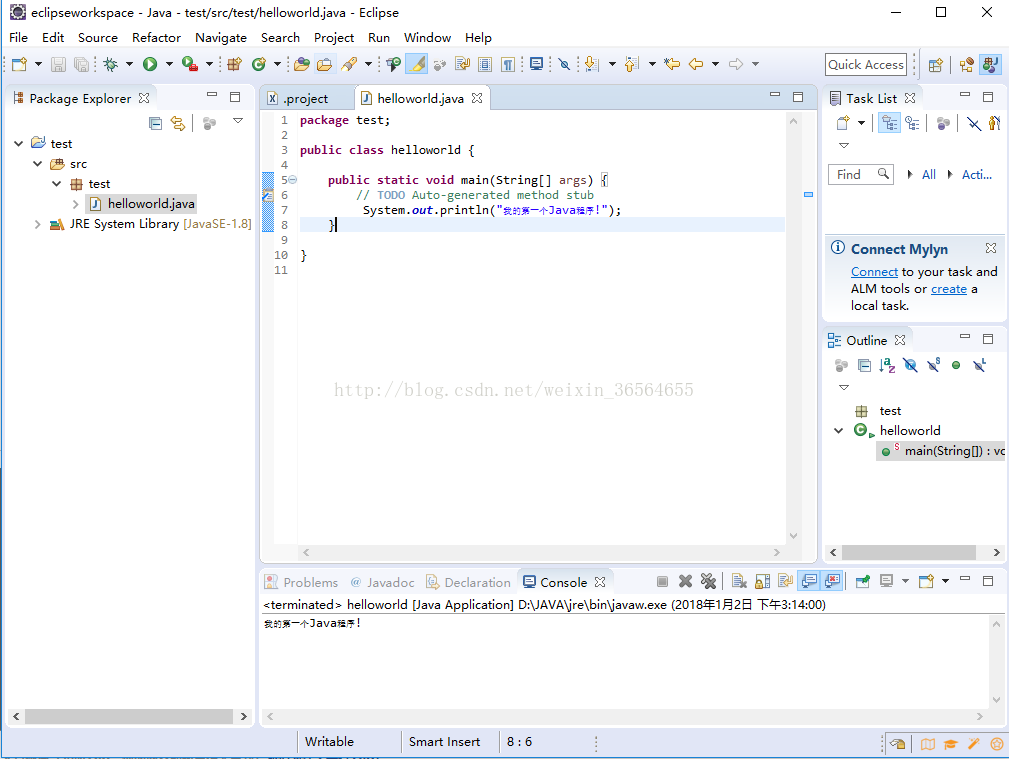
Task: Toggle Hide Static Members in Outline
Action: point(933,366)
